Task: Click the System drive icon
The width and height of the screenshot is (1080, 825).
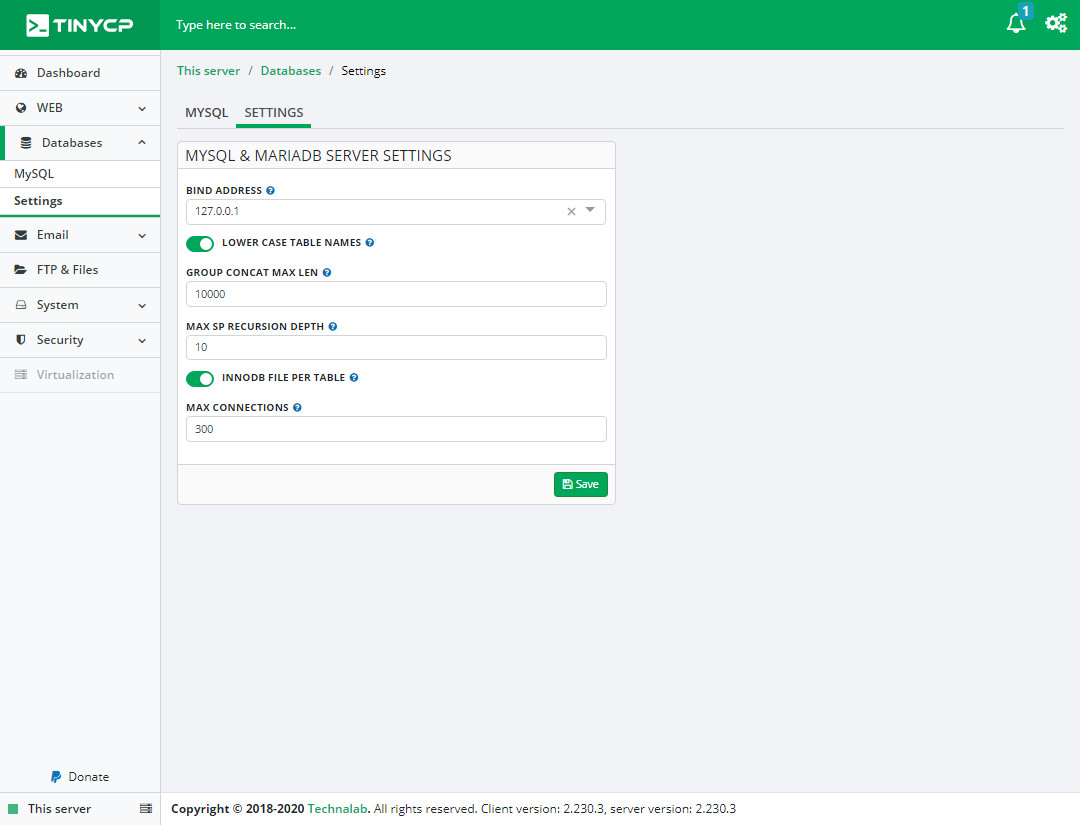Action: pyautogui.click(x=21, y=305)
